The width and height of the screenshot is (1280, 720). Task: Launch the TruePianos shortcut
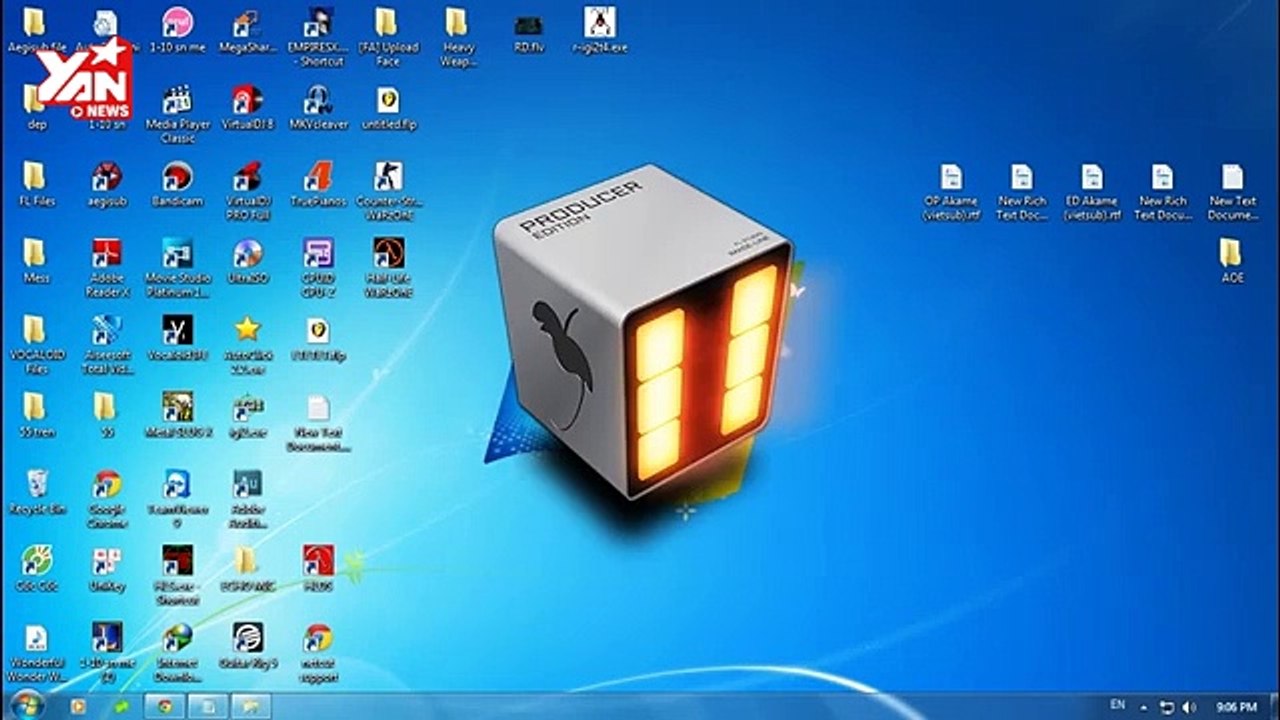tap(318, 185)
